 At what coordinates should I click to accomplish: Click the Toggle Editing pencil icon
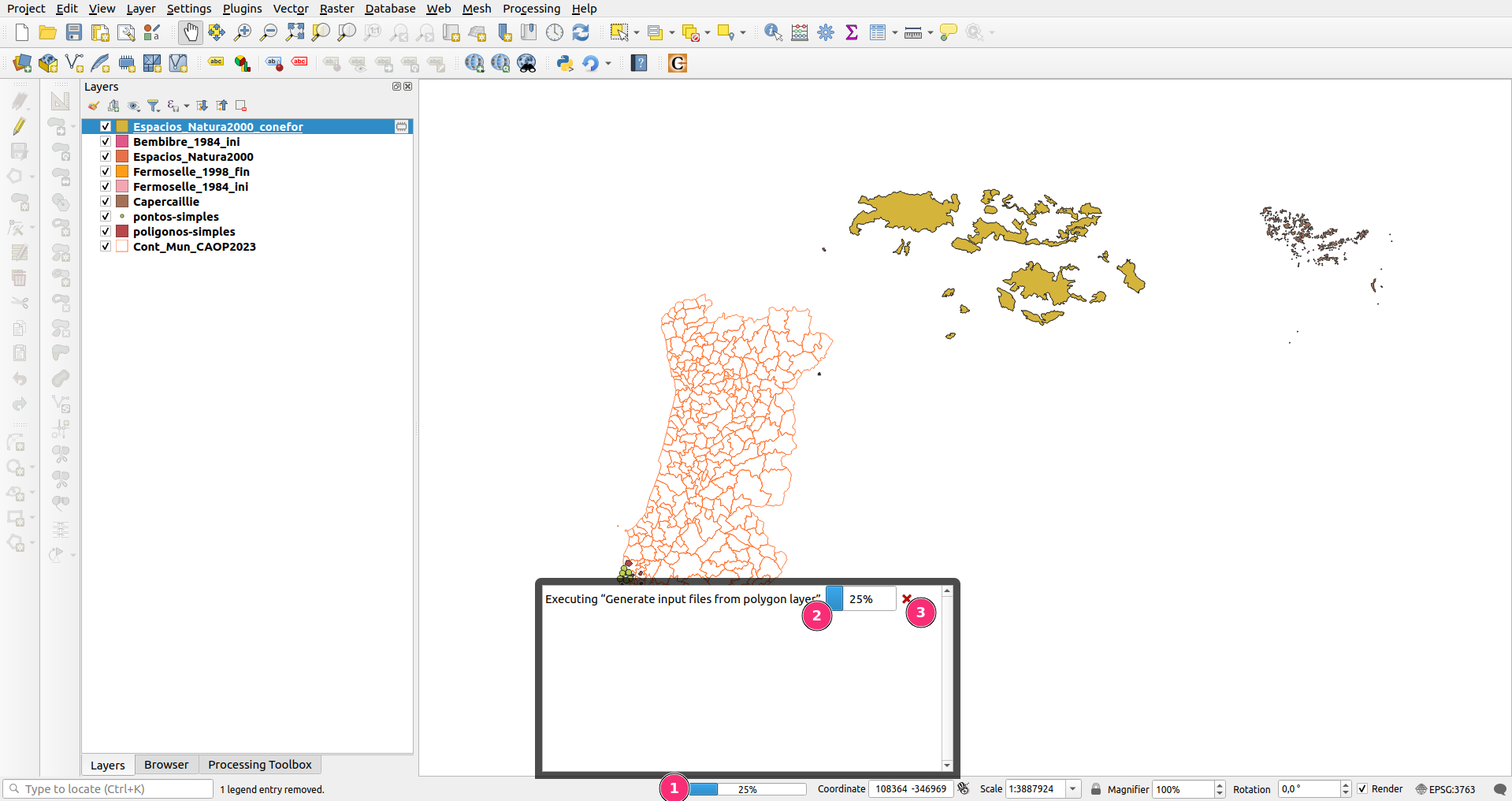pos(20,126)
